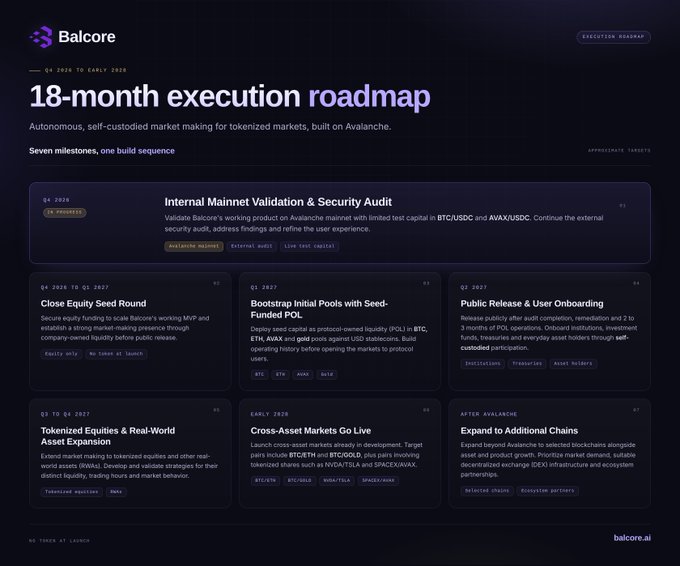Select the Treasuries tag
The height and width of the screenshot is (566, 680).
point(527,363)
